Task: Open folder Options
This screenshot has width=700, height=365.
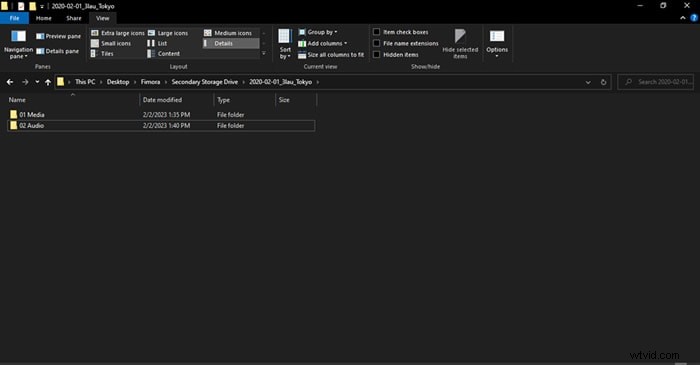Action: pyautogui.click(x=497, y=44)
